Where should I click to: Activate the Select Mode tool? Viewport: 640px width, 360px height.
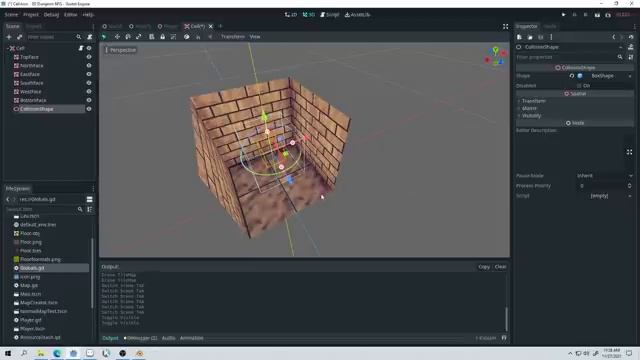point(104,37)
